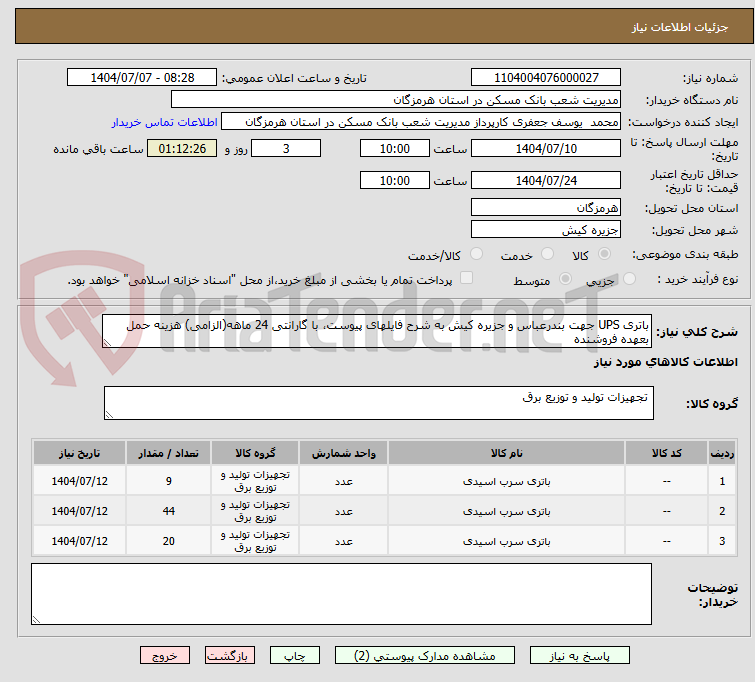Click the 'بازگشت' back button
This screenshot has width=755, height=682.
[x=231, y=656]
